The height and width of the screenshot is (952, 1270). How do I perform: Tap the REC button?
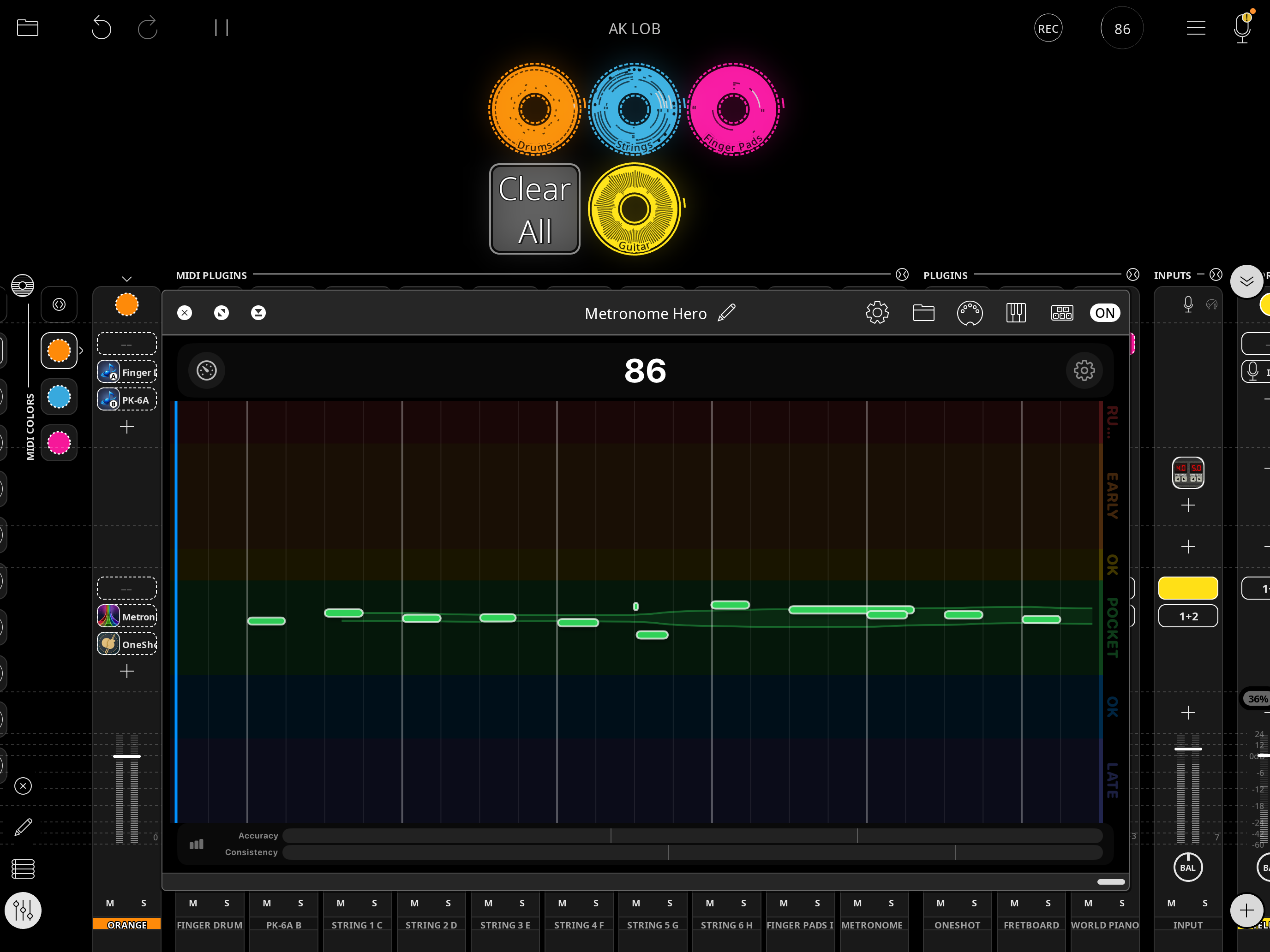tap(1048, 28)
